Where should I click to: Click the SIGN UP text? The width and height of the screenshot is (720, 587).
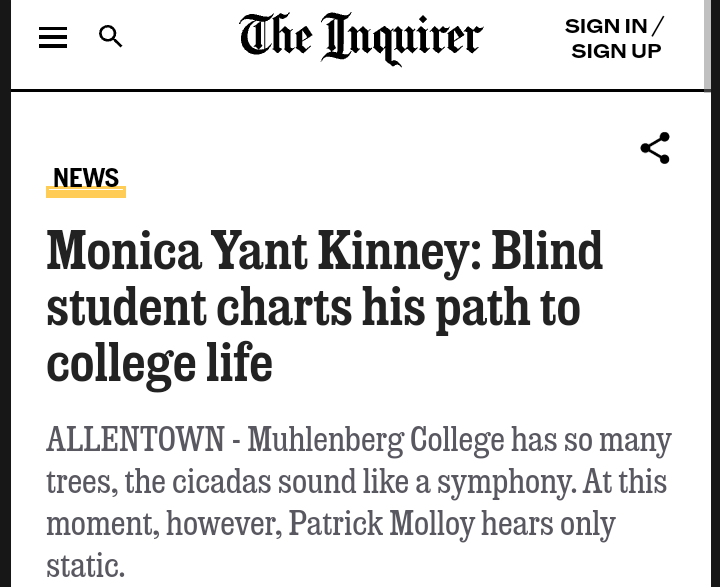[x=616, y=51]
